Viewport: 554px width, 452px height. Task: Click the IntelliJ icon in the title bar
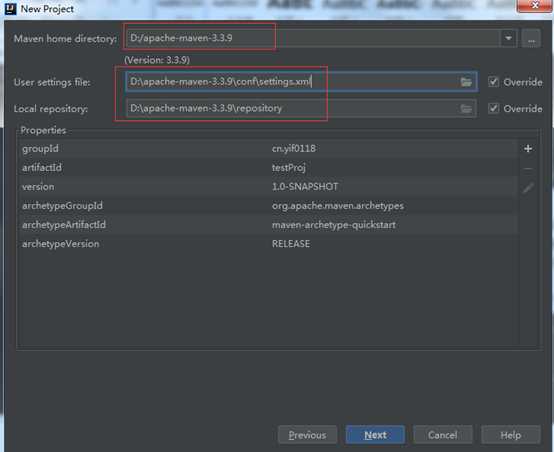[11, 9]
